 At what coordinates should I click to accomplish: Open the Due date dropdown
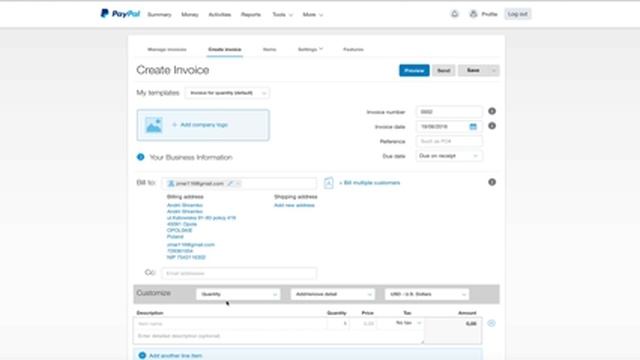pos(449,156)
